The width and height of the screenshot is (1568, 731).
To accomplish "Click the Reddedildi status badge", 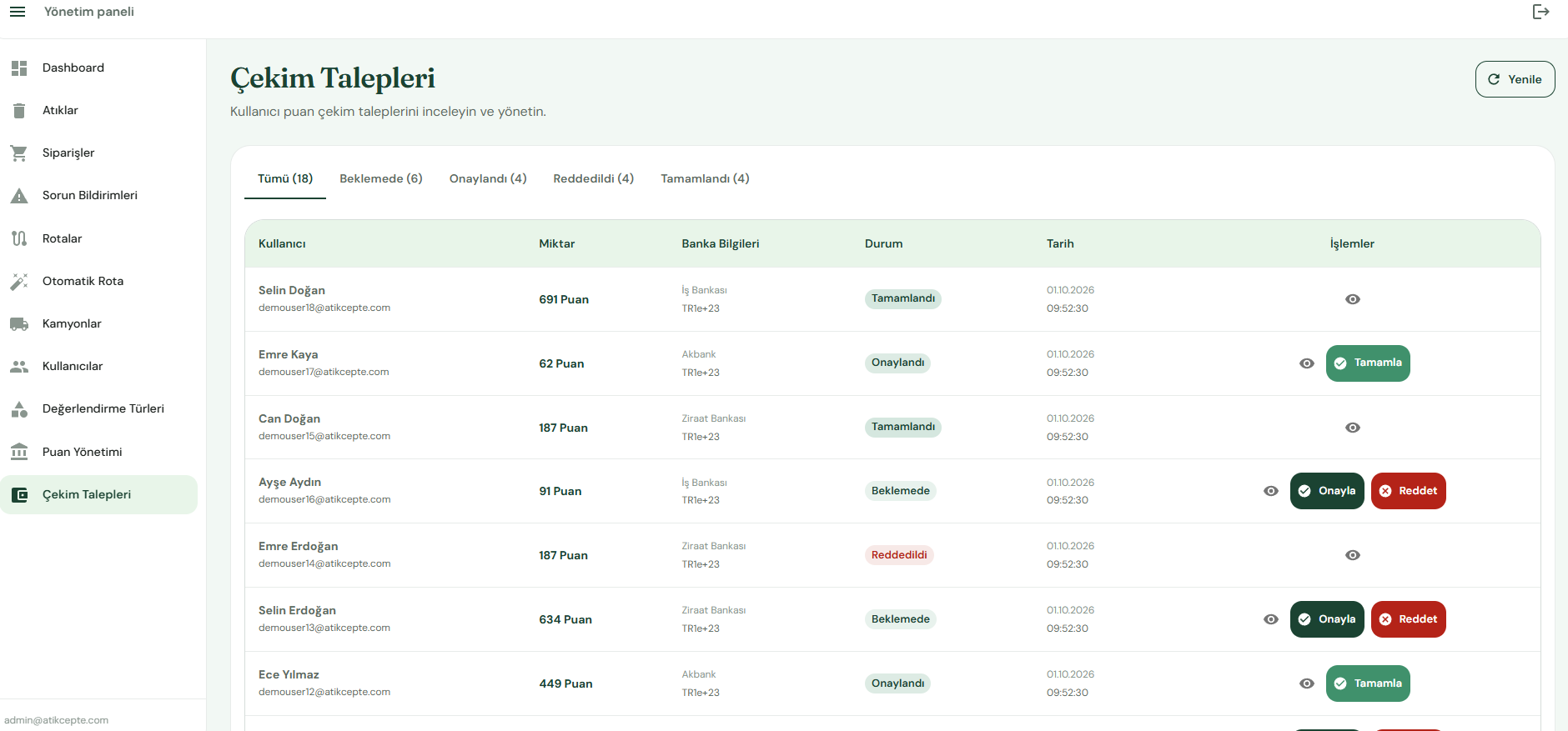I will (x=899, y=555).
